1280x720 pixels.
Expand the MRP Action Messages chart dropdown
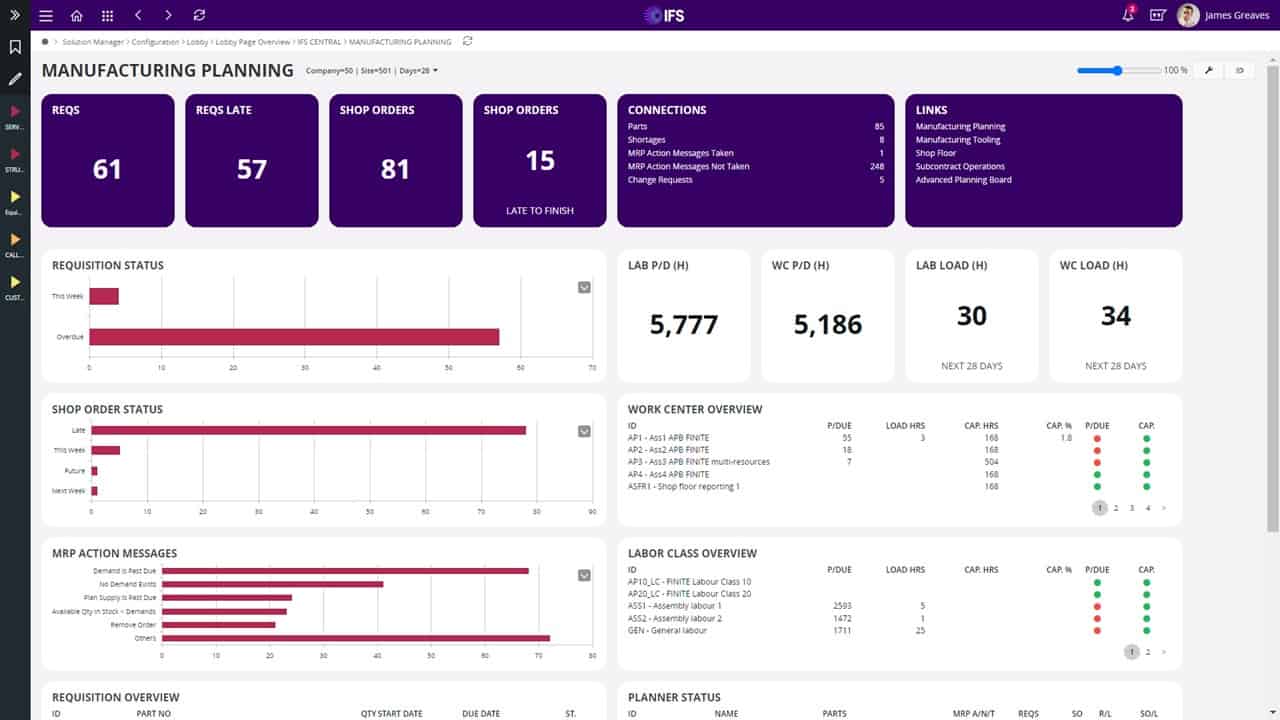click(584, 575)
